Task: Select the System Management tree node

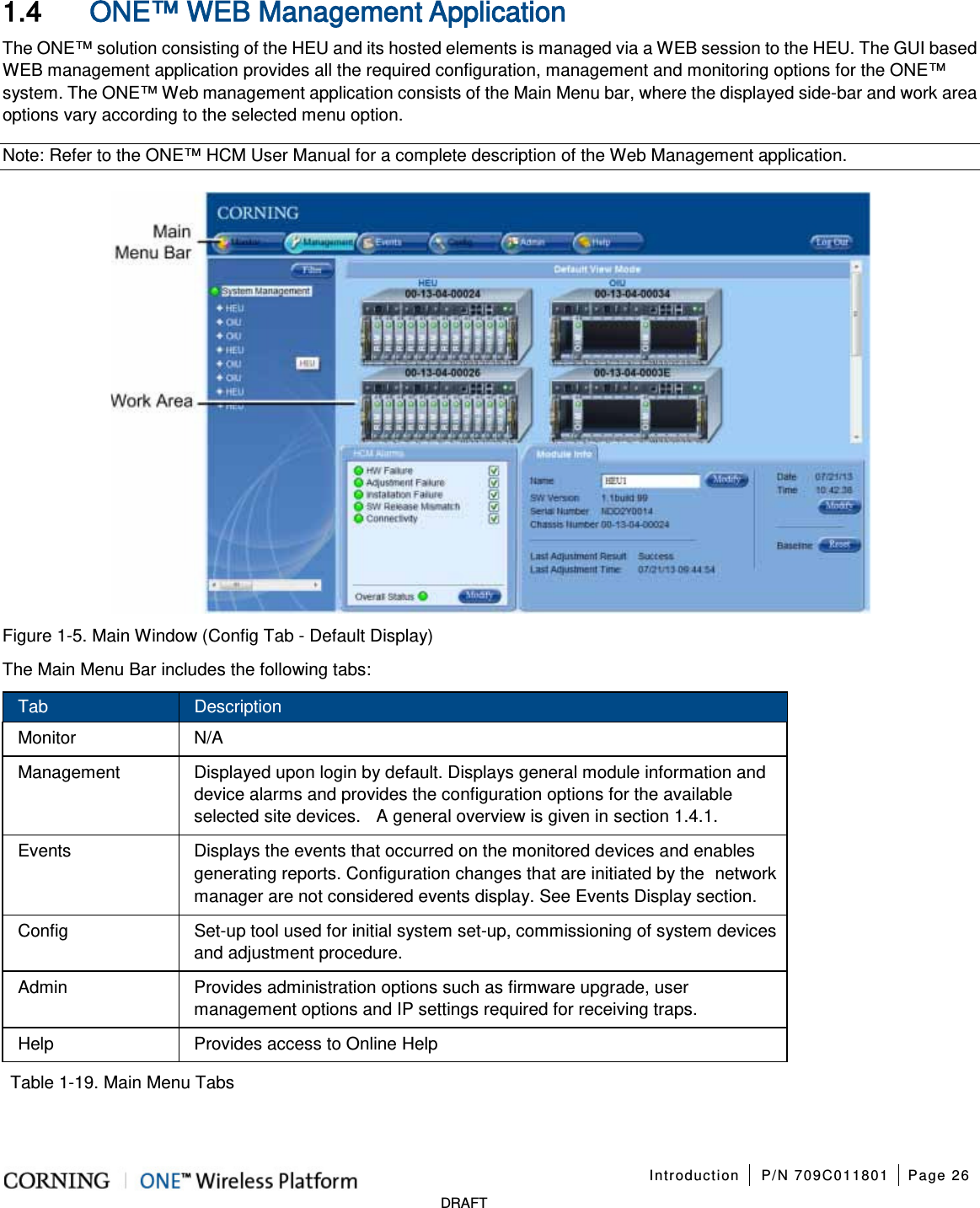Action: [266, 291]
